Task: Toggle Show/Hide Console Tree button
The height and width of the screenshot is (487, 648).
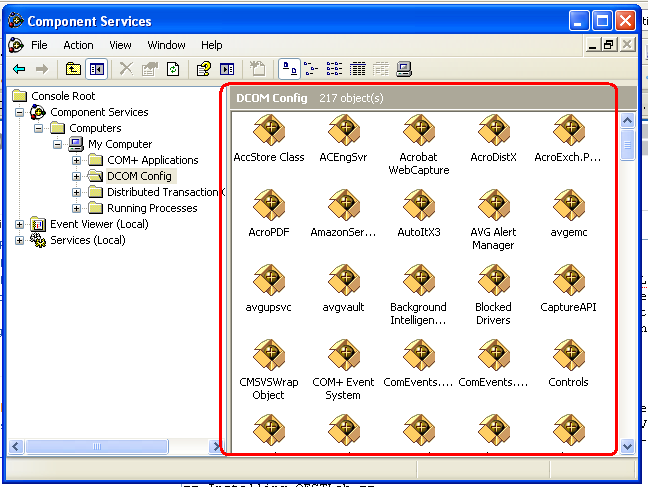Action: pos(97,69)
